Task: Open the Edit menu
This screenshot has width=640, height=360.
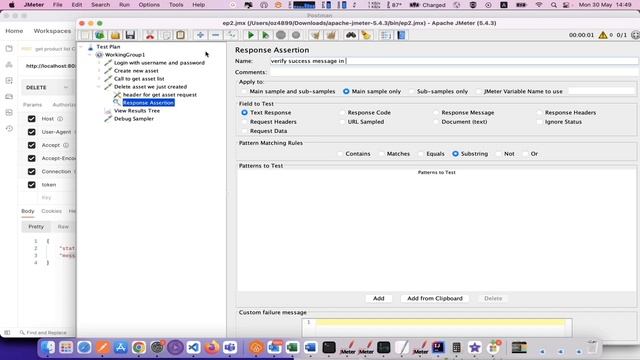Action: pyautogui.click(x=77, y=5)
